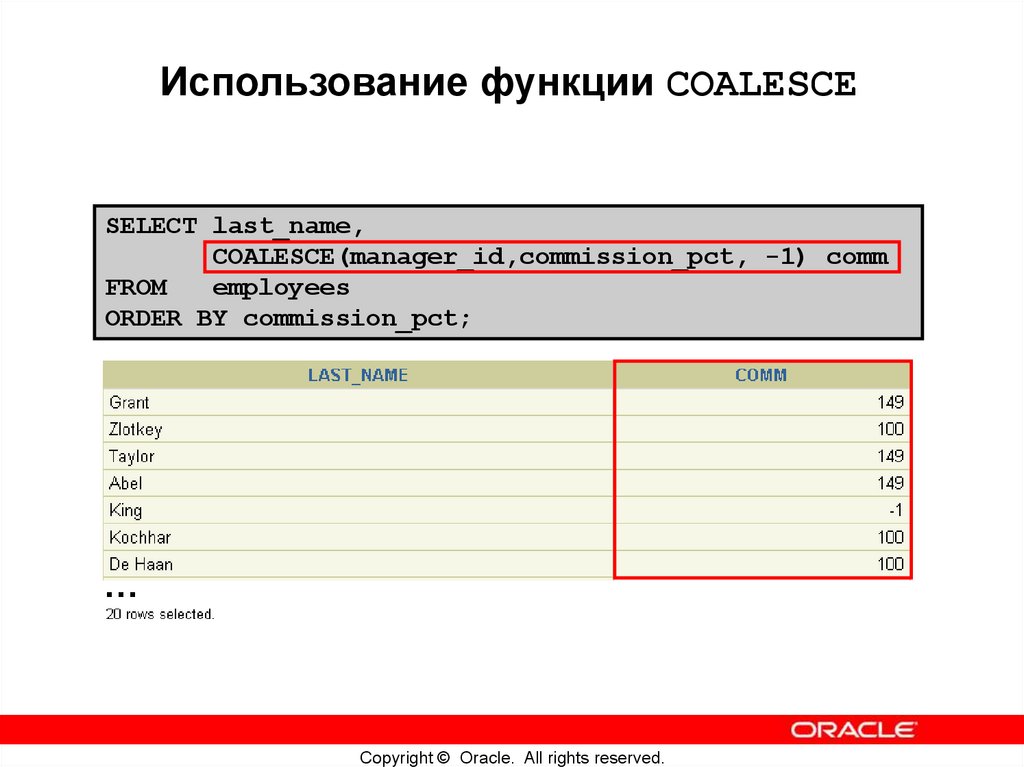Click the copyright notice at the bottom
The image size is (1024, 767).
click(512, 757)
